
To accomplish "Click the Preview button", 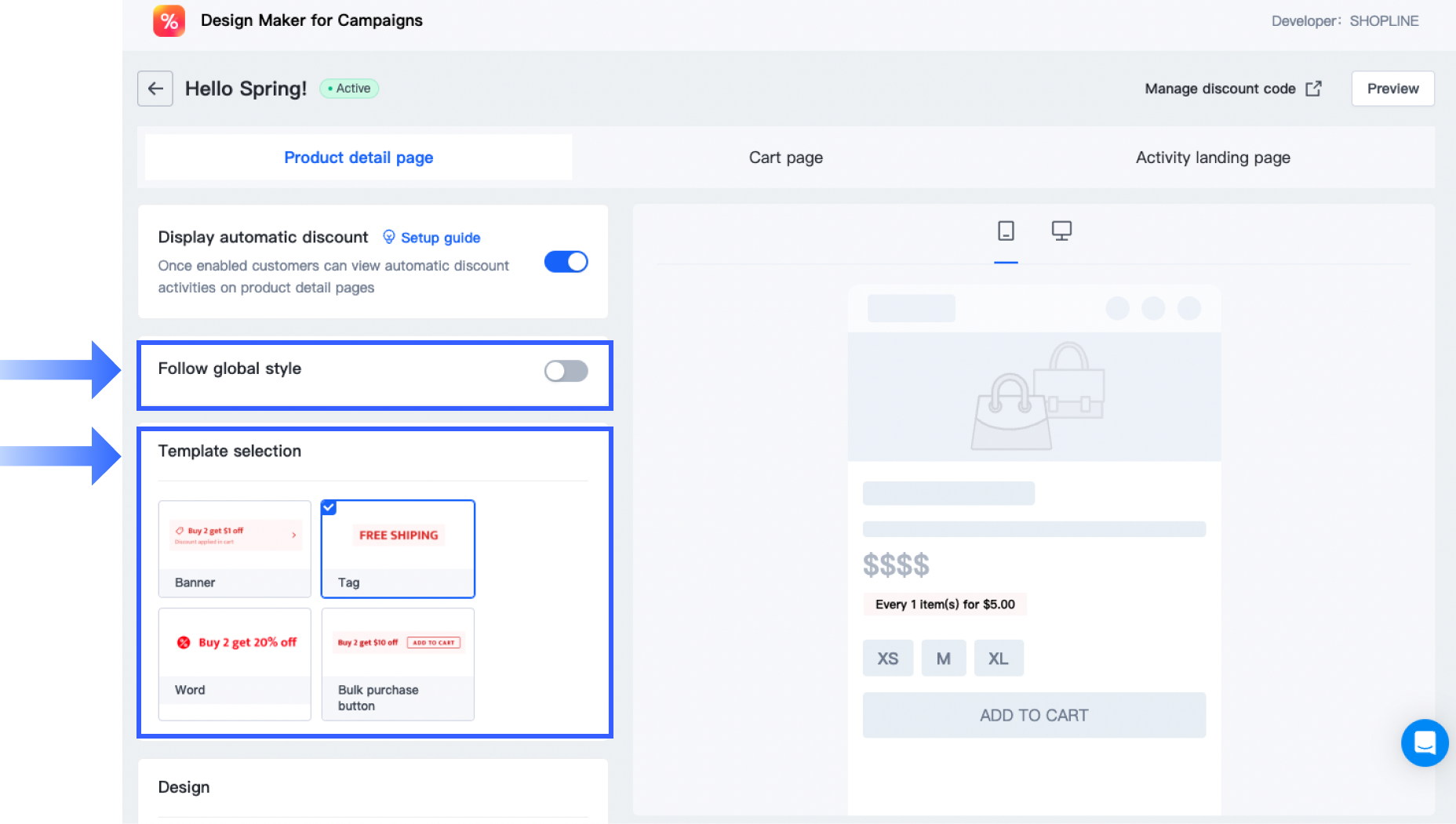I will [1392, 89].
